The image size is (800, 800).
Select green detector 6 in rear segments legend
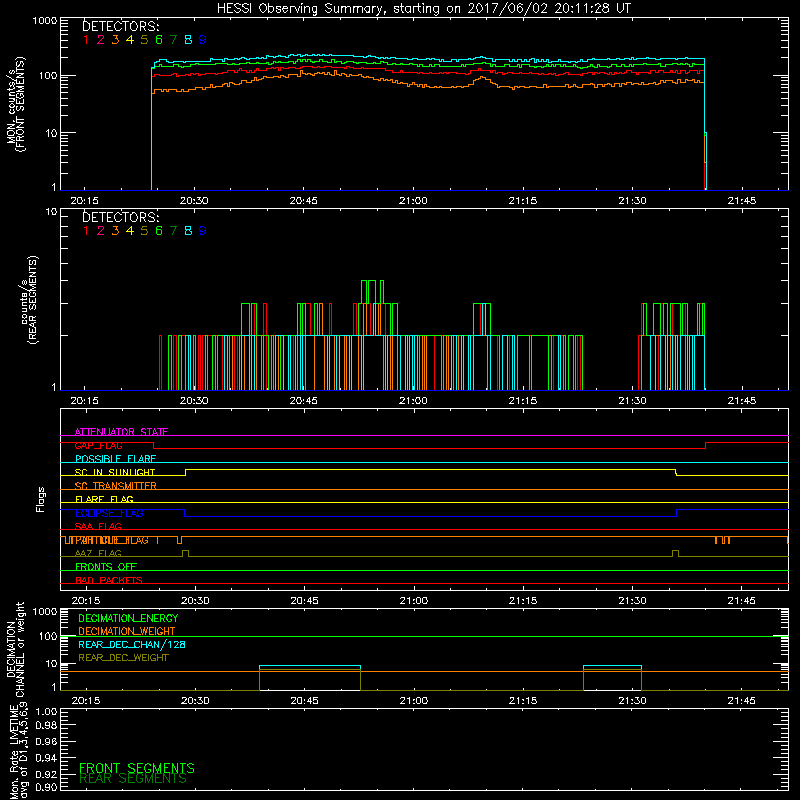[x=159, y=231]
